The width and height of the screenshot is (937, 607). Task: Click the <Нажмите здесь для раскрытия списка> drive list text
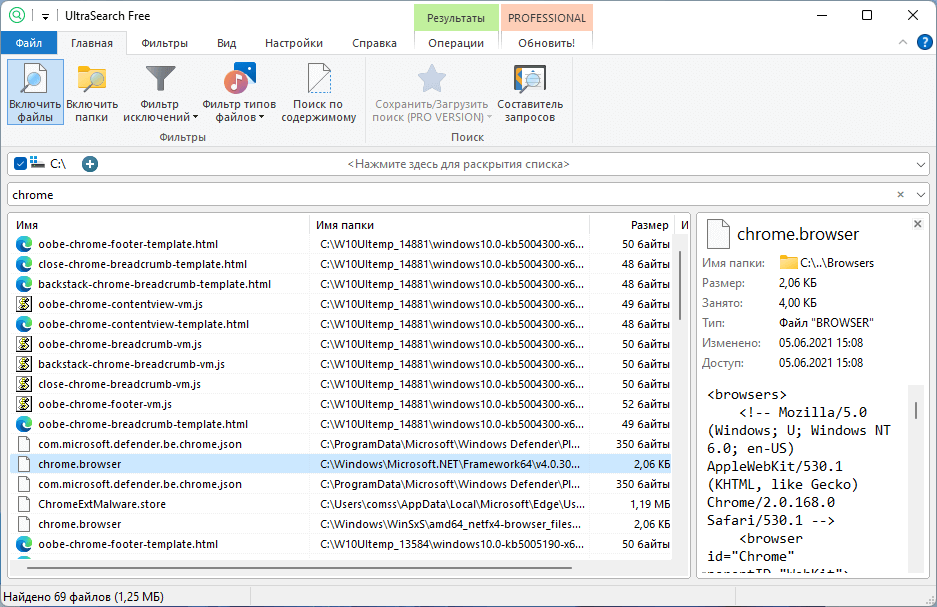coord(458,164)
